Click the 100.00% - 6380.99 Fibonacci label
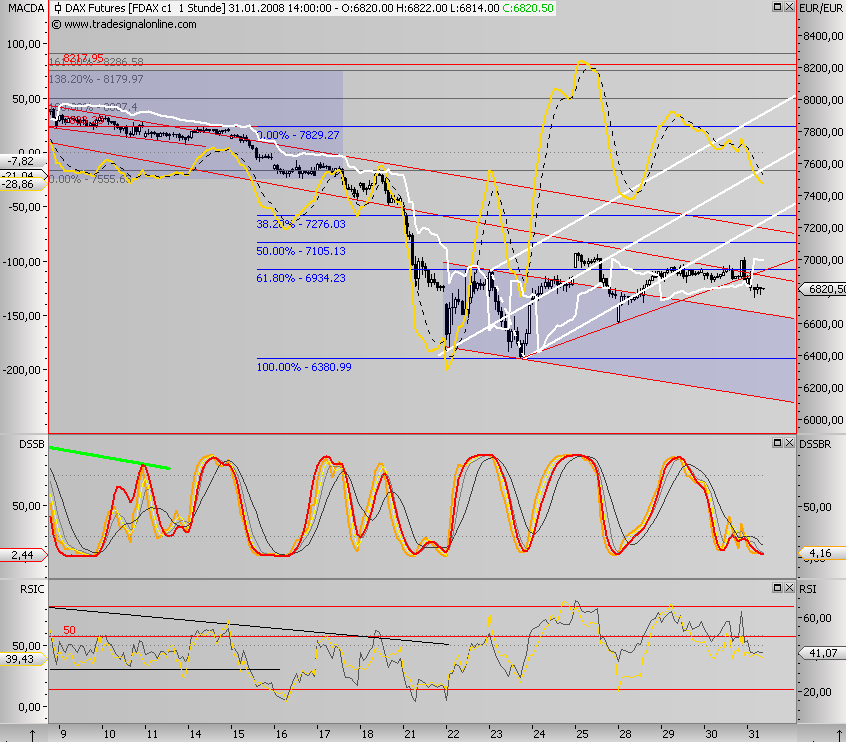This screenshot has height=742, width=846. (304, 367)
